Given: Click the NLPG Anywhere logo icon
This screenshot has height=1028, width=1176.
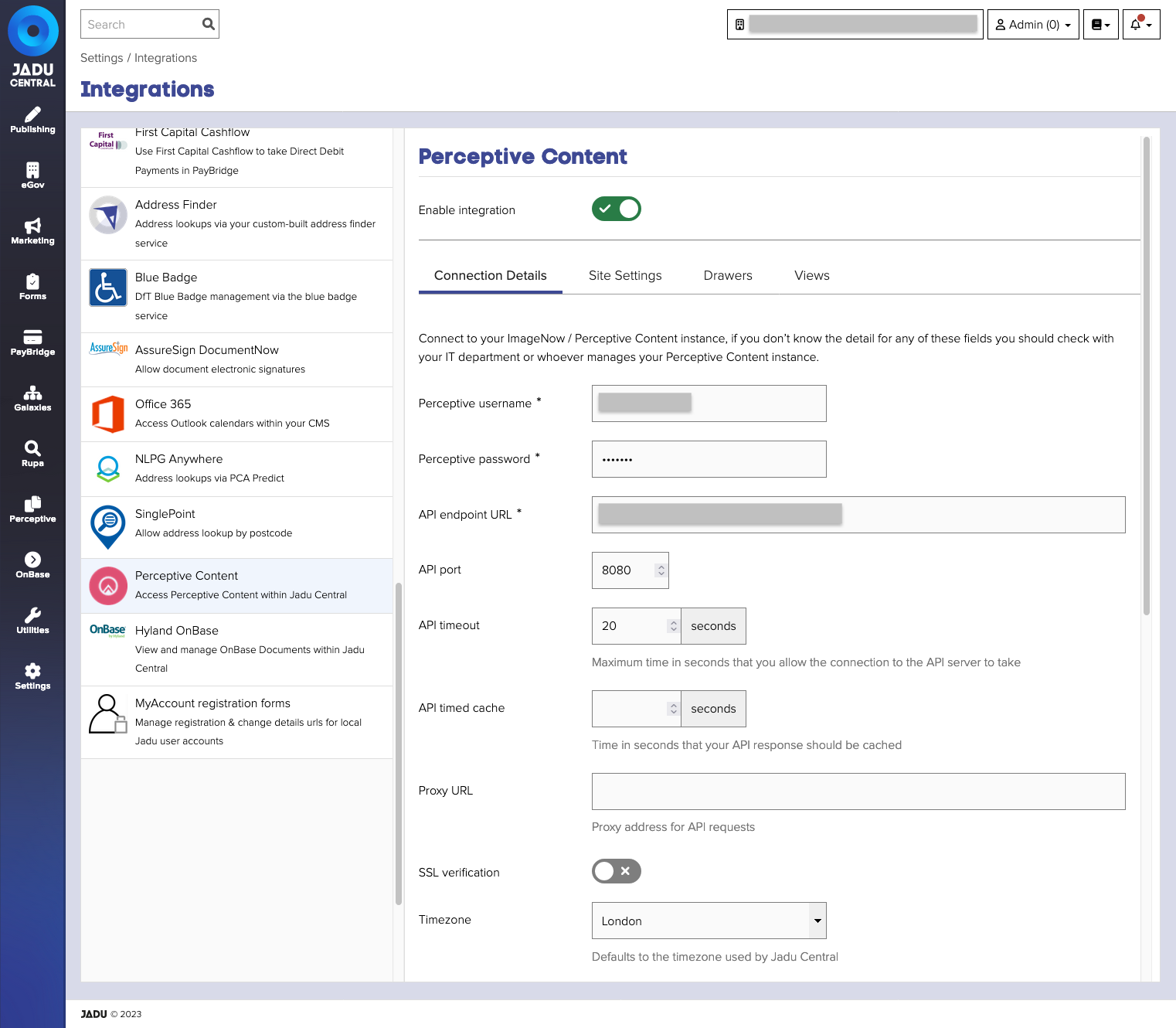Looking at the screenshot, I should (x=108, y=469).
